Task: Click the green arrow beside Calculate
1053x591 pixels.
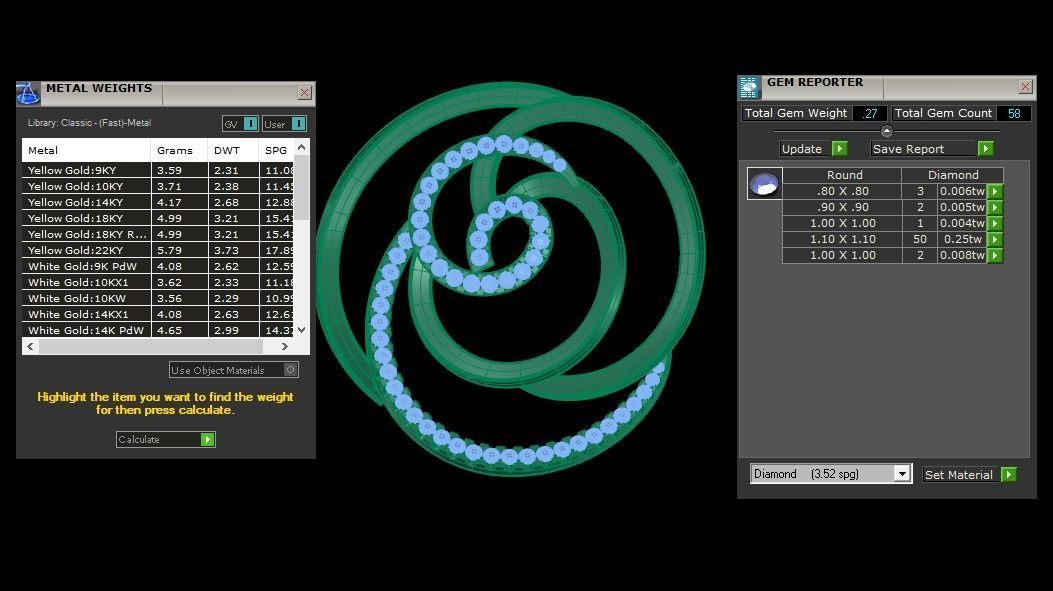Action: pyautogui.click(x=208, y=439)
